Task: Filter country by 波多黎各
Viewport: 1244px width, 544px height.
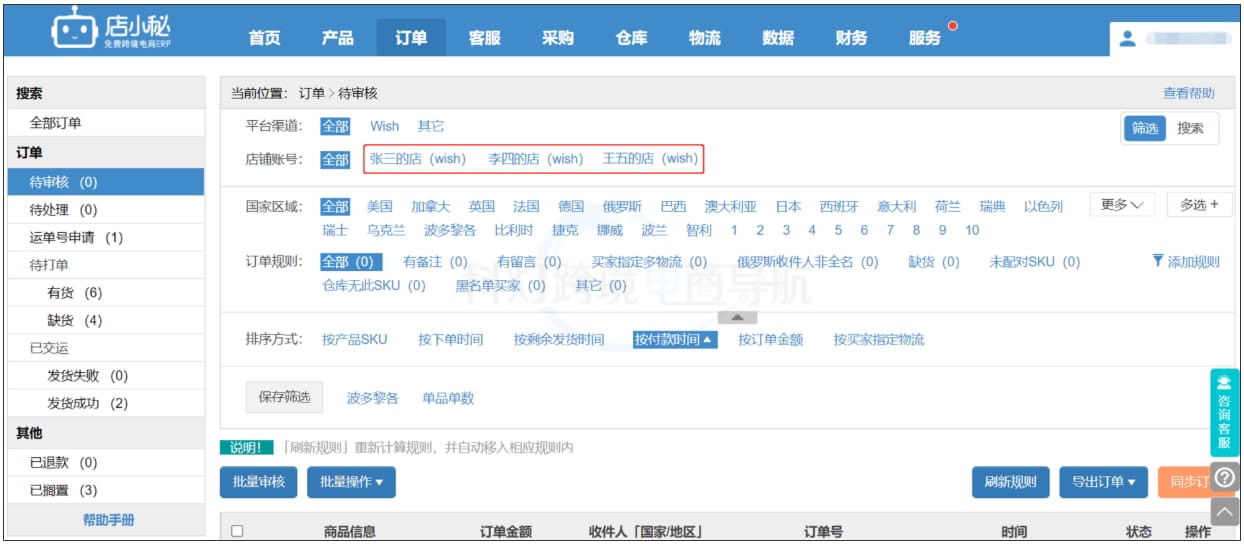Action: 450,230
